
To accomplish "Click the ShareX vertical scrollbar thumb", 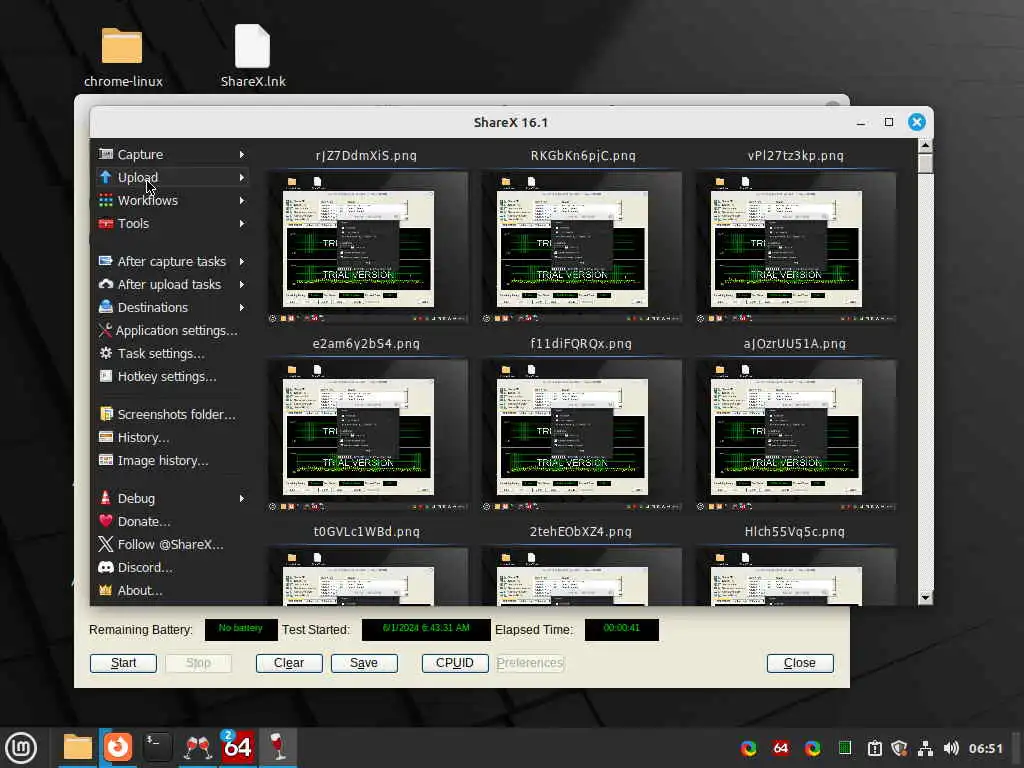I will (925, 163).
